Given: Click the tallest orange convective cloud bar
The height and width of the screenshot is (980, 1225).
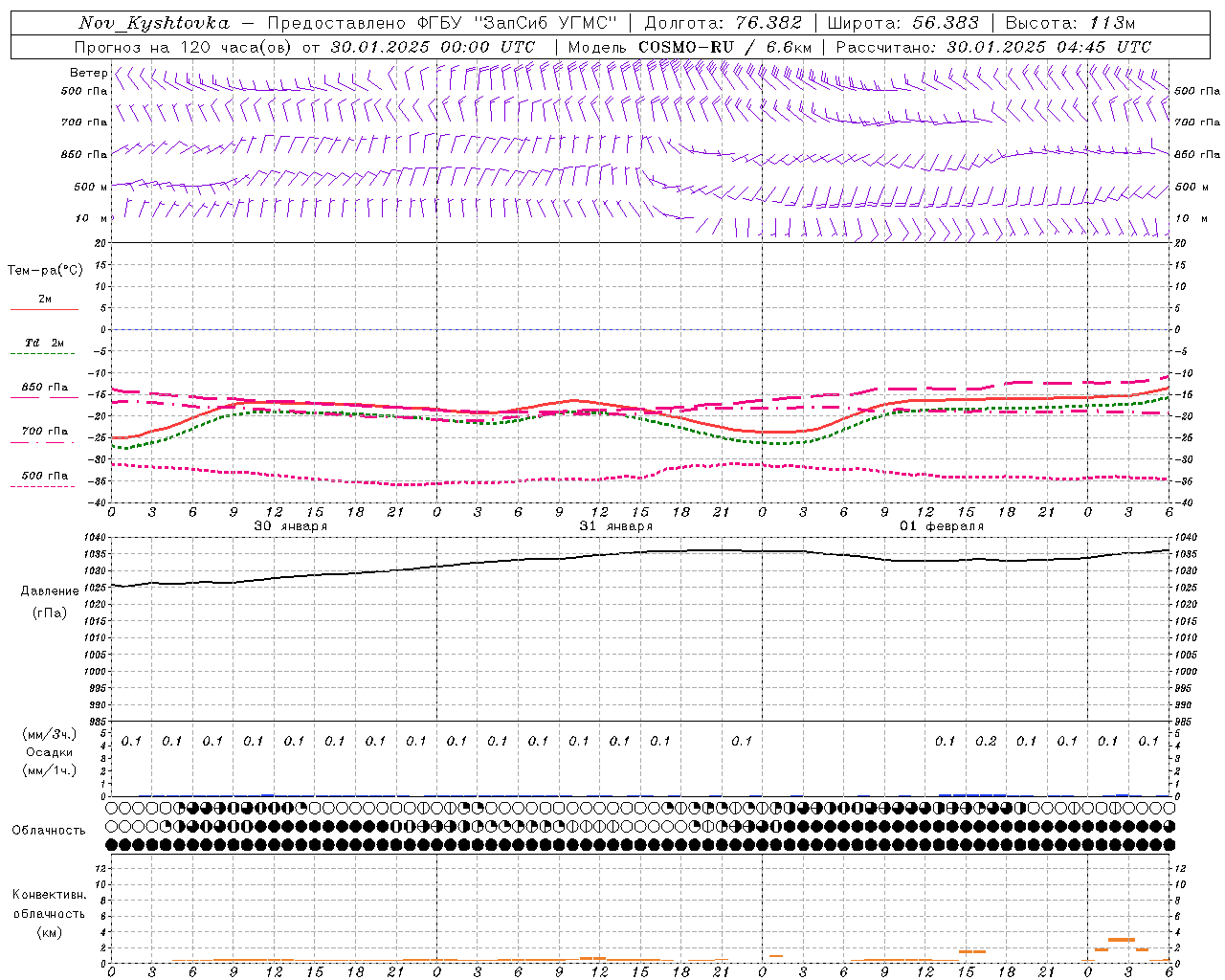Looking at the screenshot, I should pos(1121,940).
